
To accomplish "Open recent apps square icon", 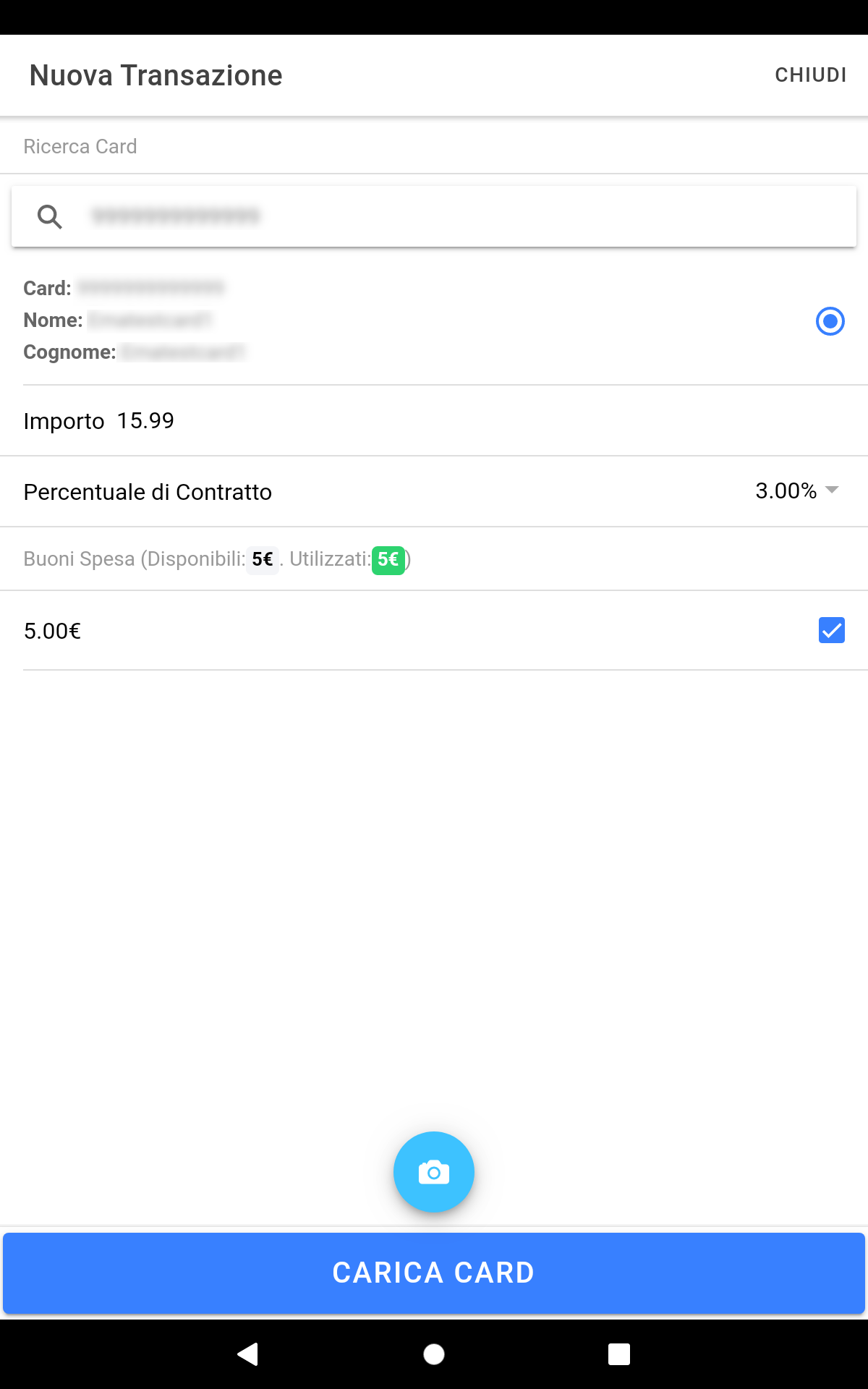I will (618, 1354).
